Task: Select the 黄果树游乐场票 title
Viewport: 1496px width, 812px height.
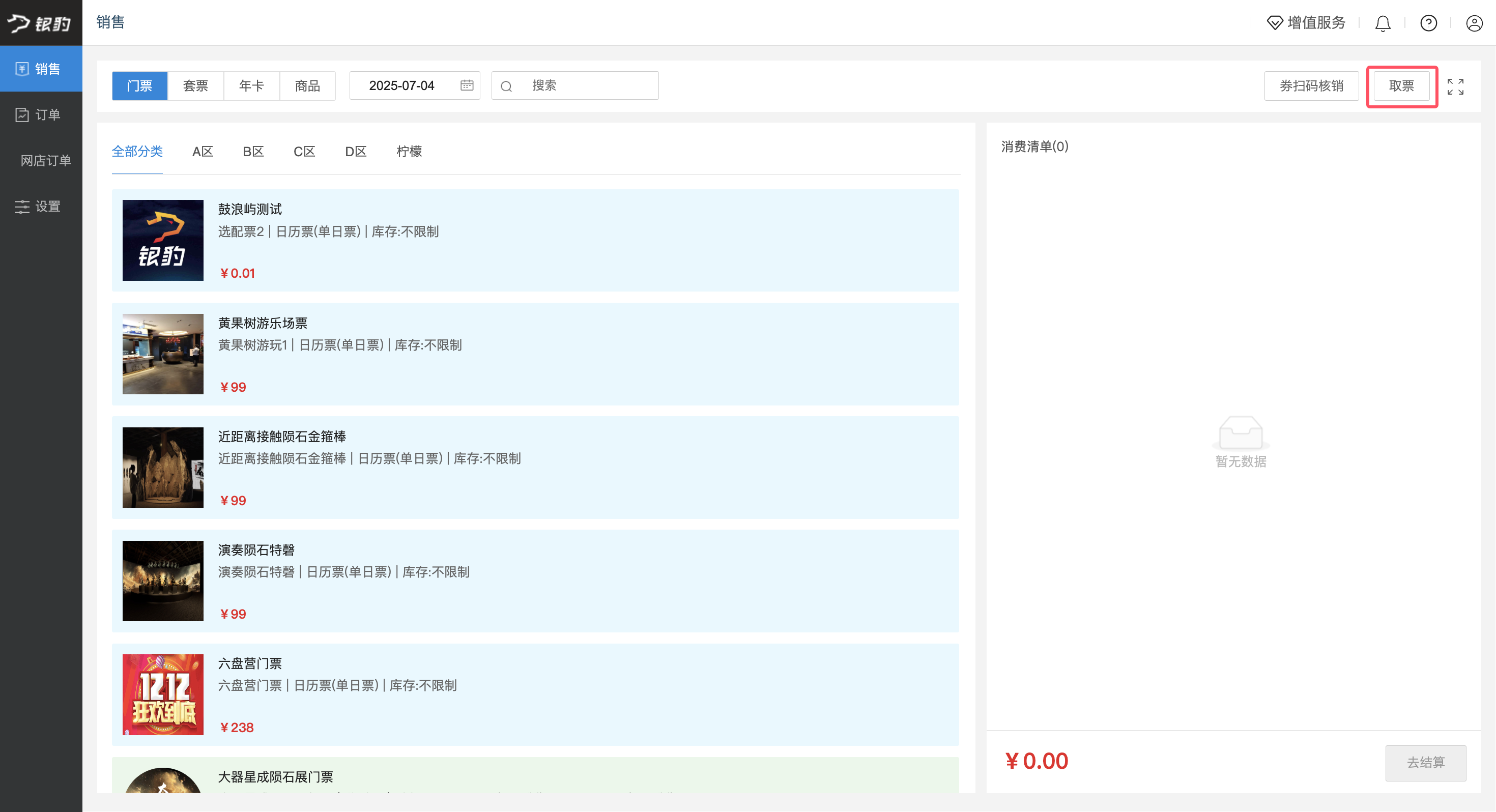Action: (263, 323)
